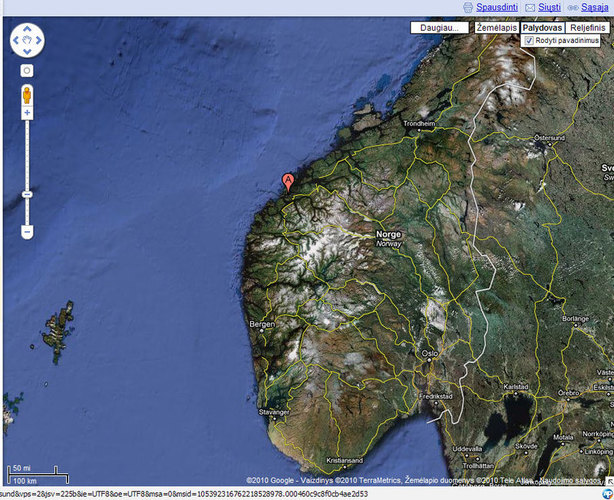The width and height of the screenshot is (614, 500).
Task: Switch to the Reljefinis terrain view
Action: [x=587, y=28]
